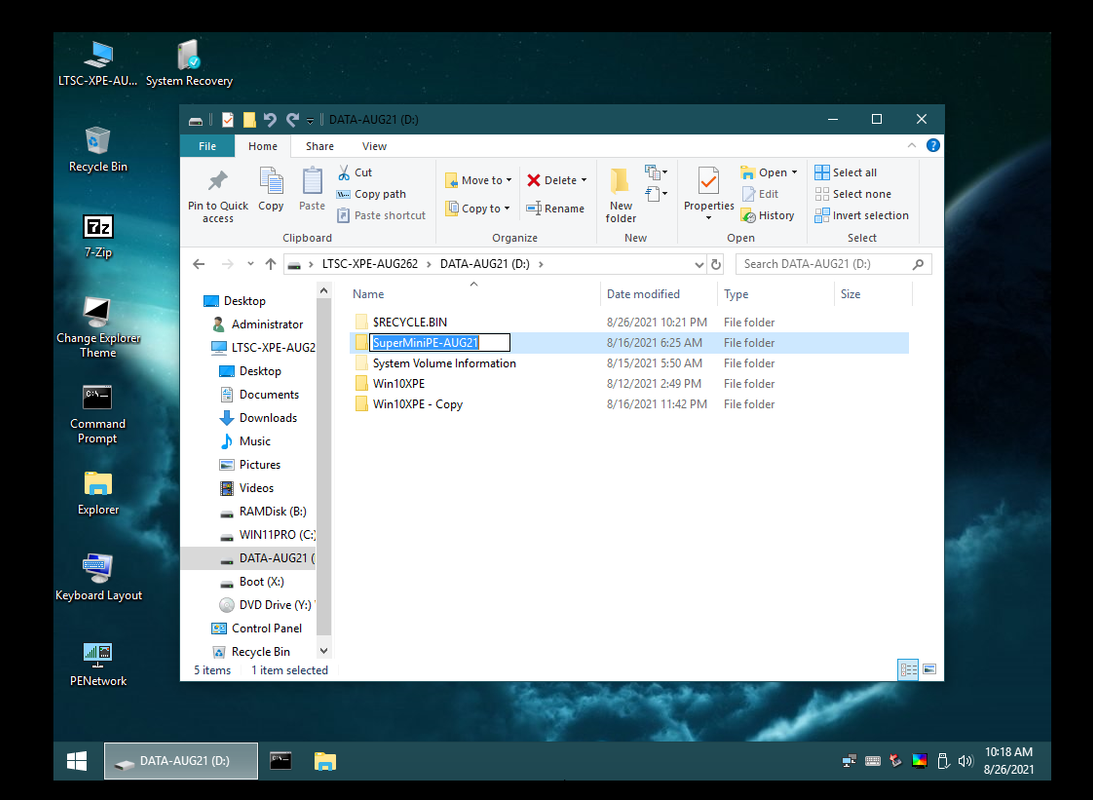The image size is (1093, 800).
Task: Open address bar history dropdown
Action: [699, 264]
